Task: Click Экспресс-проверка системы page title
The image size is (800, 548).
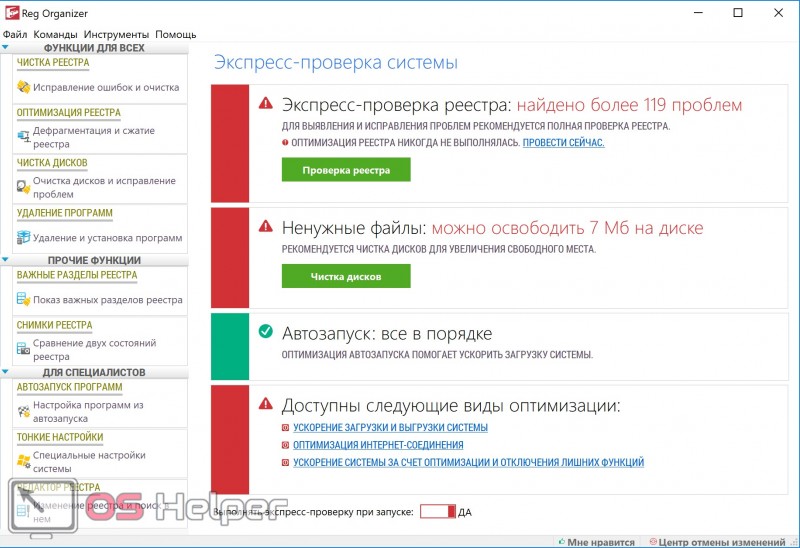Action: click(336, 62)
